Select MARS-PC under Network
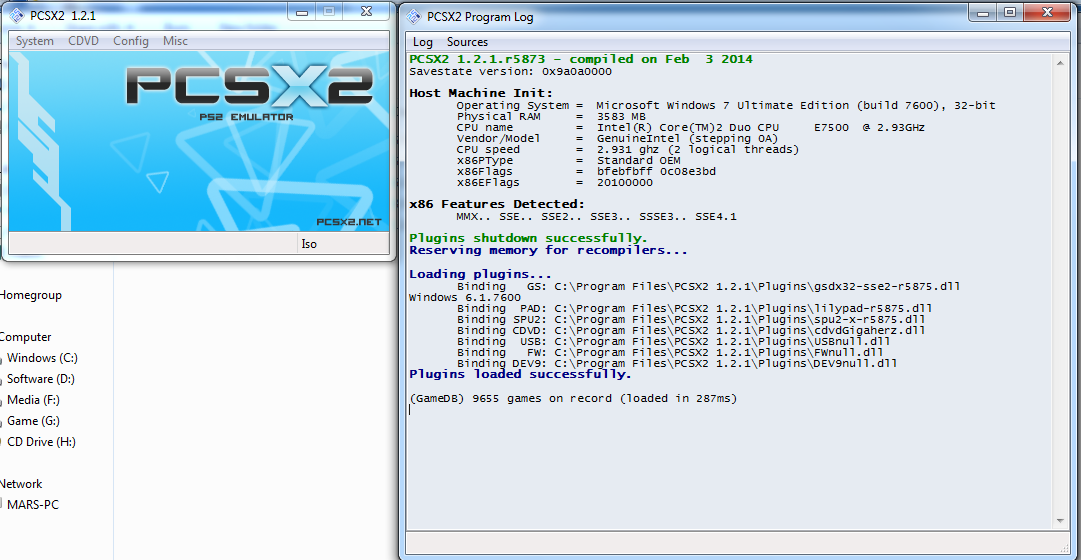Image resolution: width=1081 pixels, height=560 pixels. [33, 505]
